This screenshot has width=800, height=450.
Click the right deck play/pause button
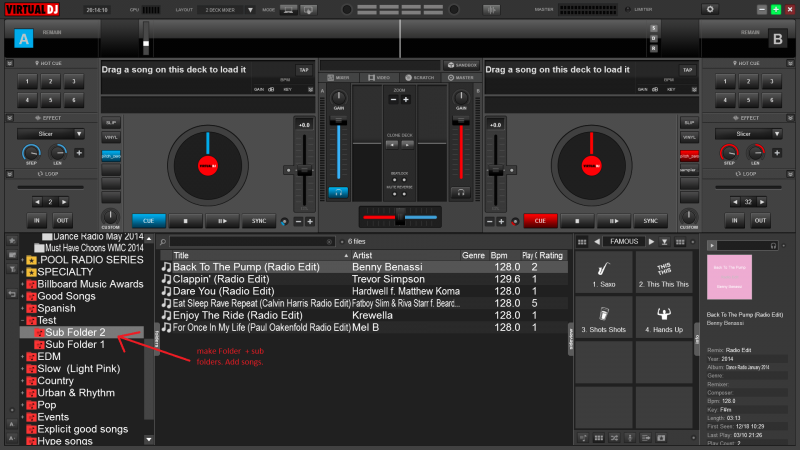614,221
